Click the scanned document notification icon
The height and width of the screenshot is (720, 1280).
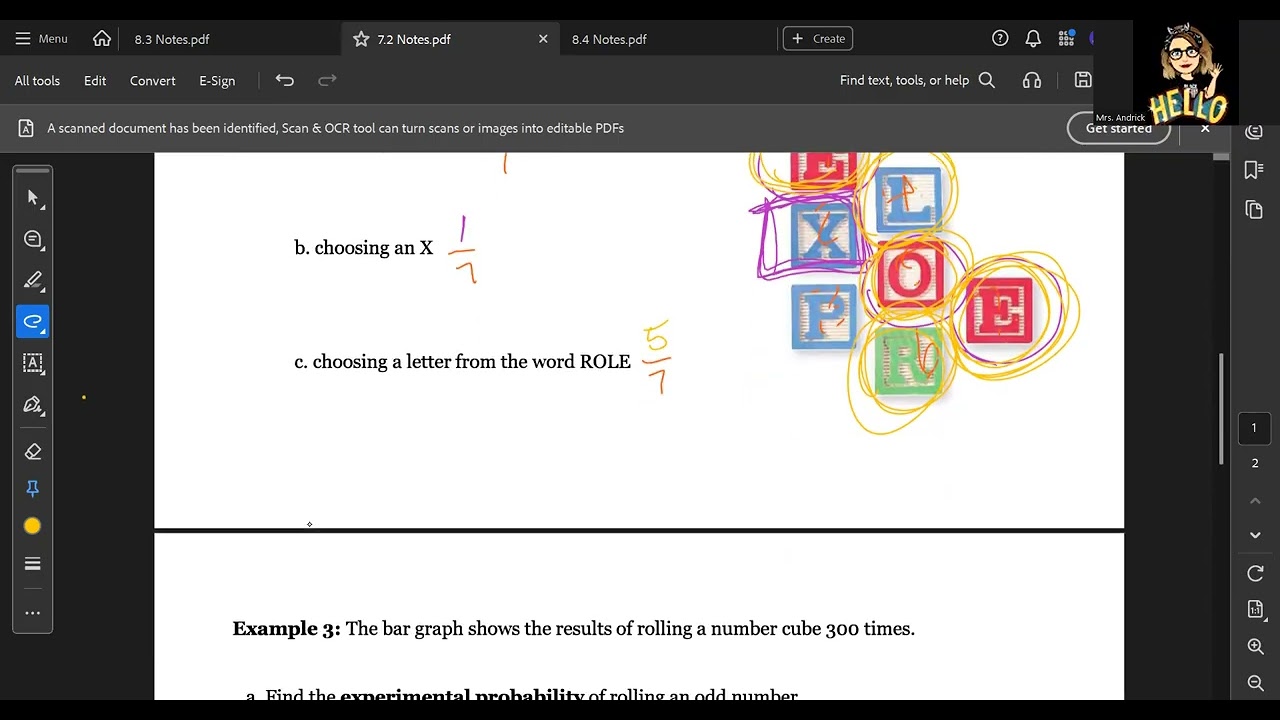click(26, 128)
